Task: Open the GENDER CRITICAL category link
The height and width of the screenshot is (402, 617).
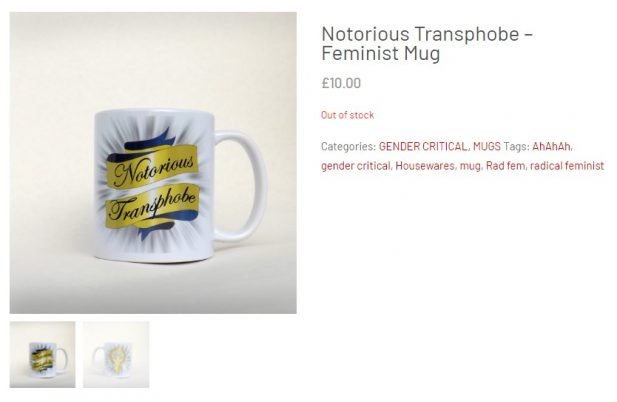Action: click(x=423, y=147)
